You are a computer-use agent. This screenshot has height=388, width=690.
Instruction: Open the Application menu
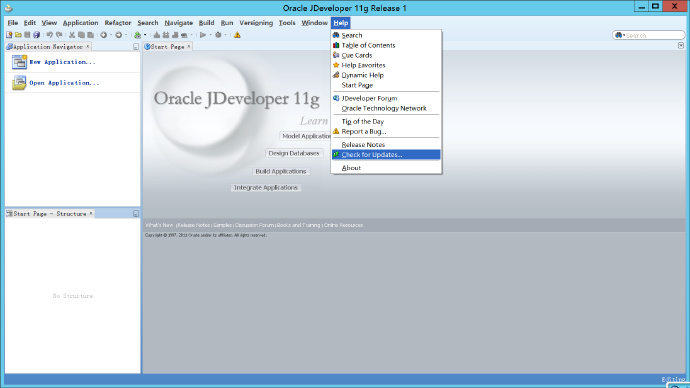[x=80, y=23]
